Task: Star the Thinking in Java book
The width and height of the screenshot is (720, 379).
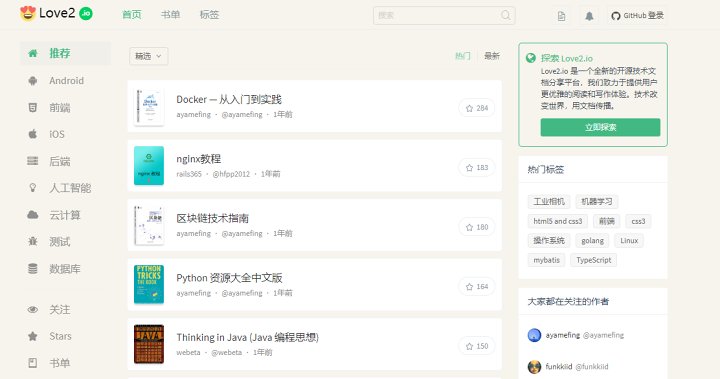Action: [x=477, y=346]
